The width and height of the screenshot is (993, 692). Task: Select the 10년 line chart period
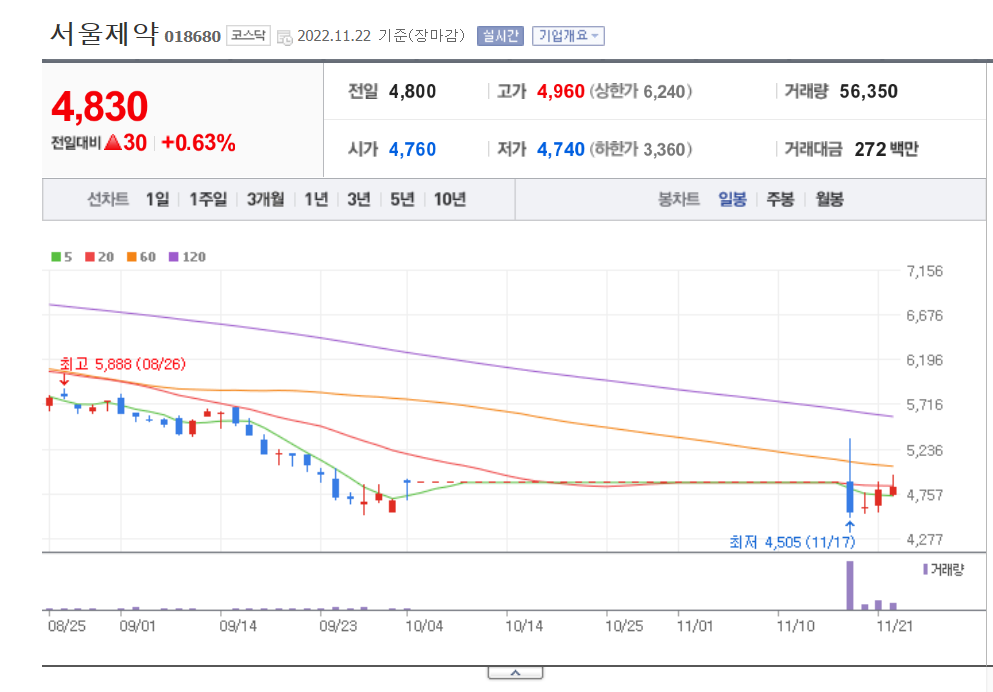tap(450, 199)
